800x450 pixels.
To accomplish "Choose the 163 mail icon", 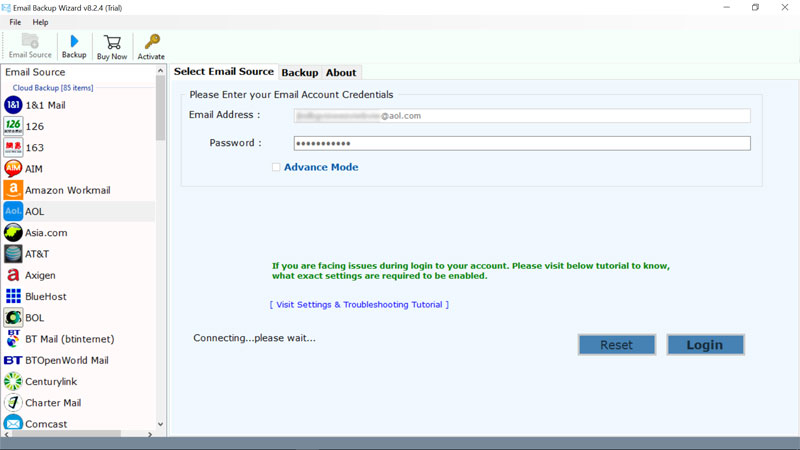I will [13, 147].
